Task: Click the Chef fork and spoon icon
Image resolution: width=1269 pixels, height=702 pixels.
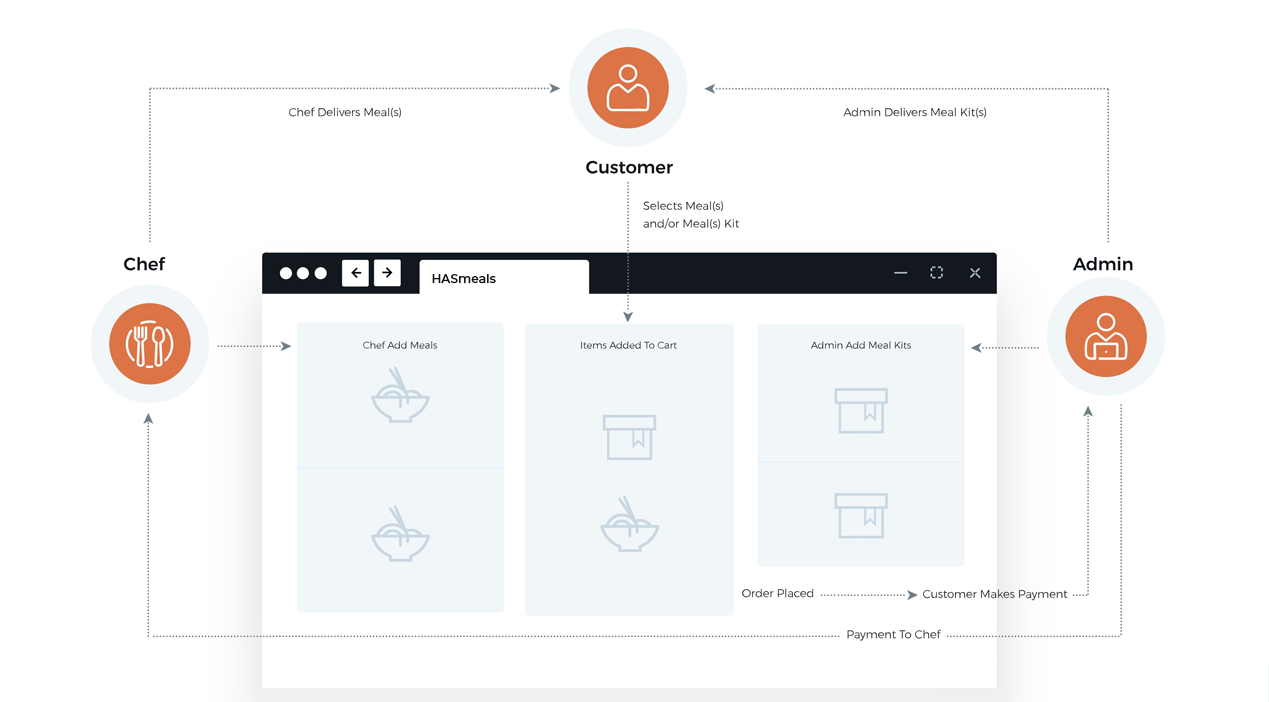Action: click(x=150, y=344)
